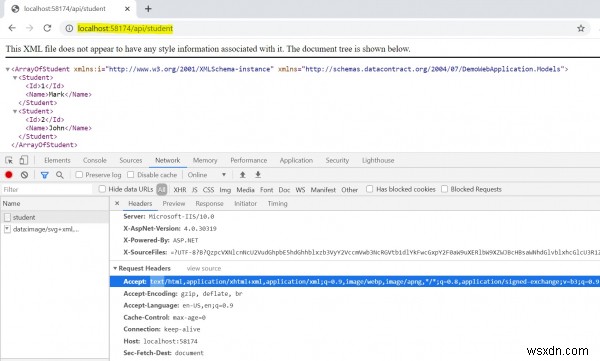Image resolution: width=600 pixels, height=361 pixels.
Task: Open the Online throttling dropdown
Action: pos(207,175)
